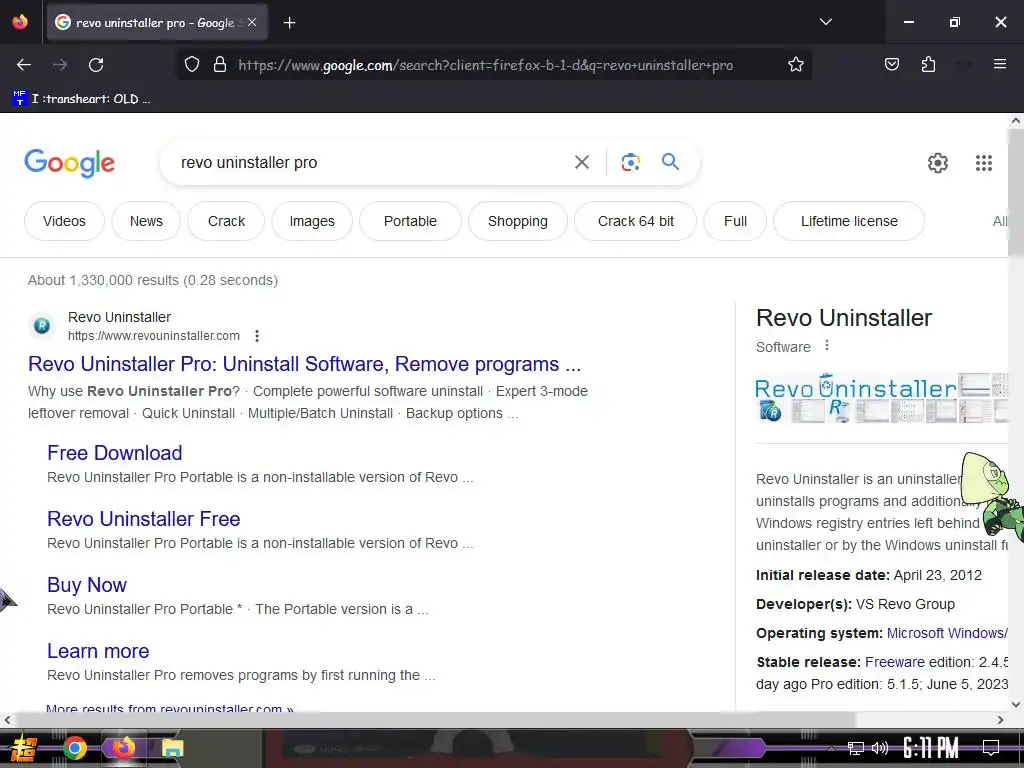
Task: Open the Revo Uninstaller Free sitelink
Action: click(144, 519)
